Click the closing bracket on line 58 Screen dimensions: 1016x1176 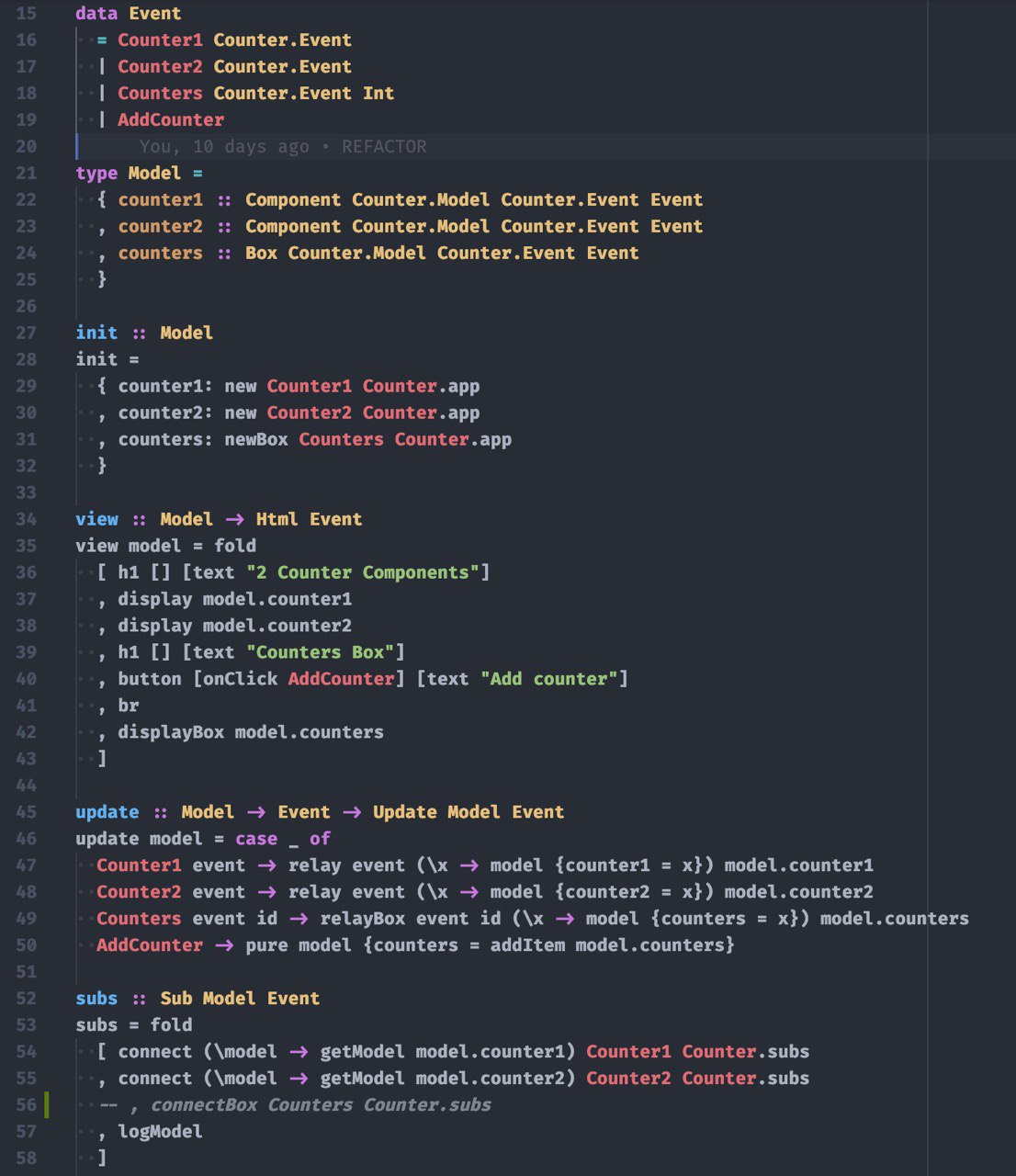pyautogui.click(x=102, y=1159)
